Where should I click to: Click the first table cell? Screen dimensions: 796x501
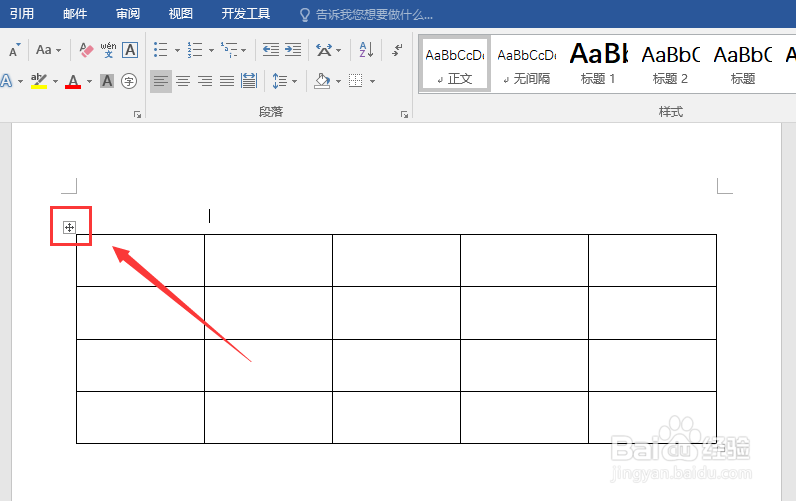point(141,260)
